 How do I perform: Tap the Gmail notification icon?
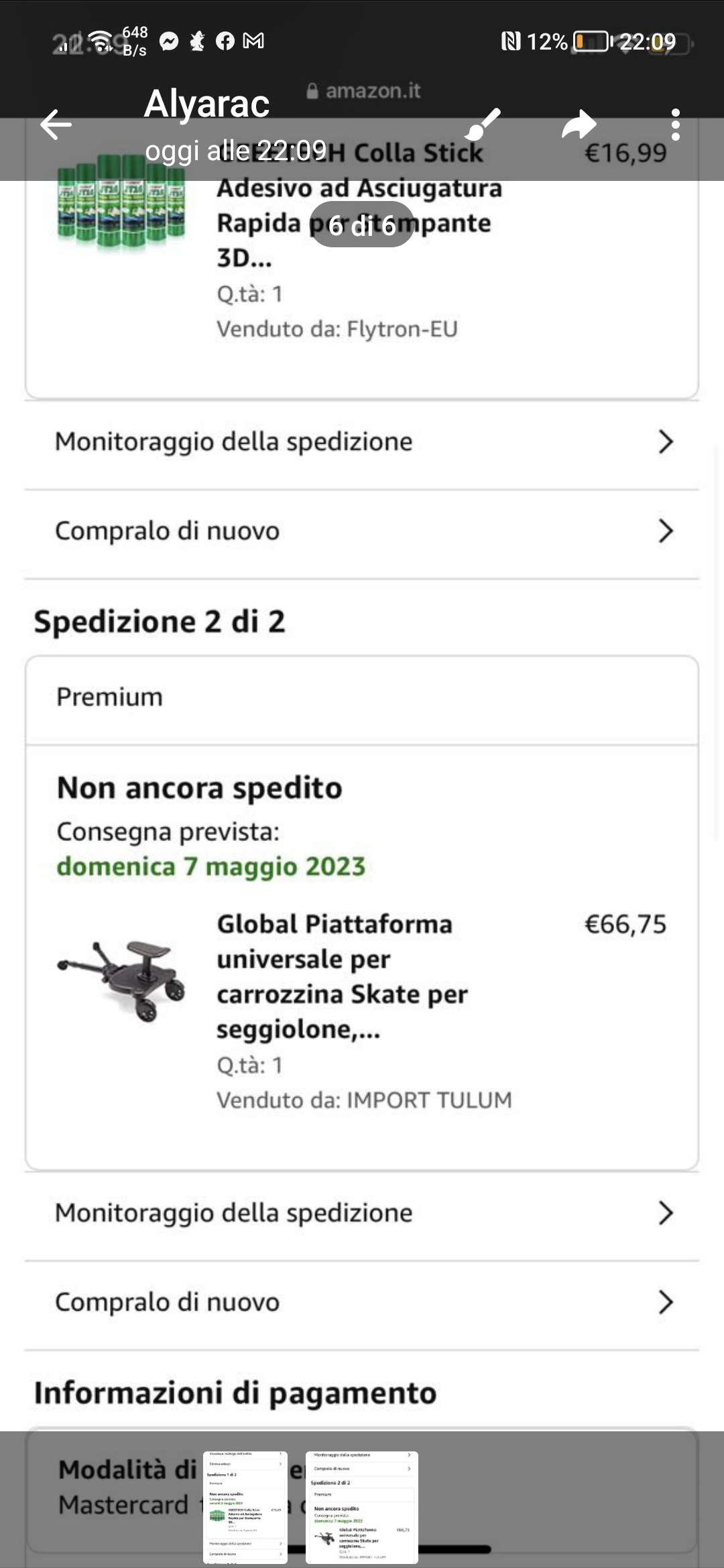pyautogui.click(x=253, y=42)
